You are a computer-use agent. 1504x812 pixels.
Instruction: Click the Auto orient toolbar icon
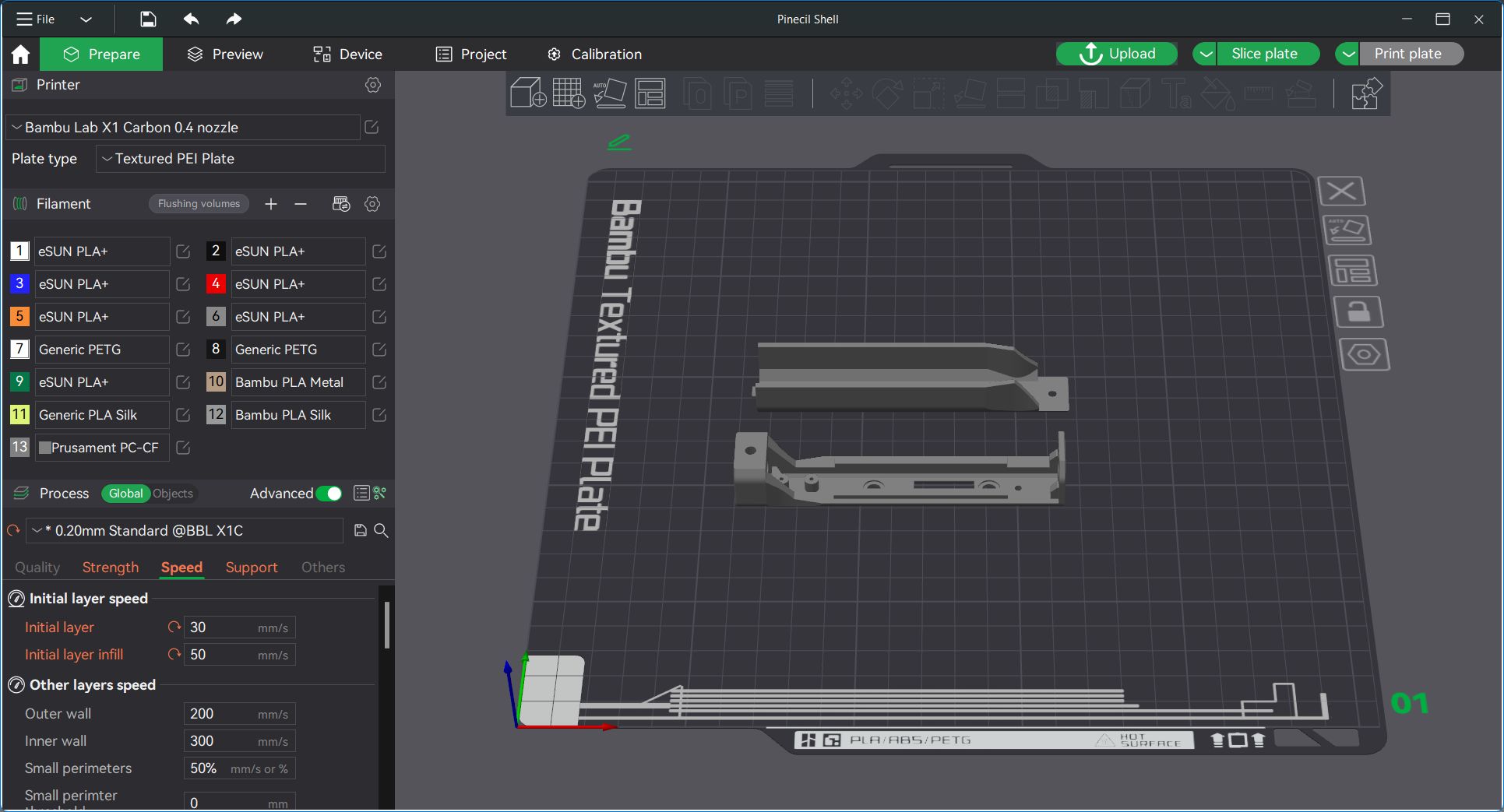pos(610,93)
